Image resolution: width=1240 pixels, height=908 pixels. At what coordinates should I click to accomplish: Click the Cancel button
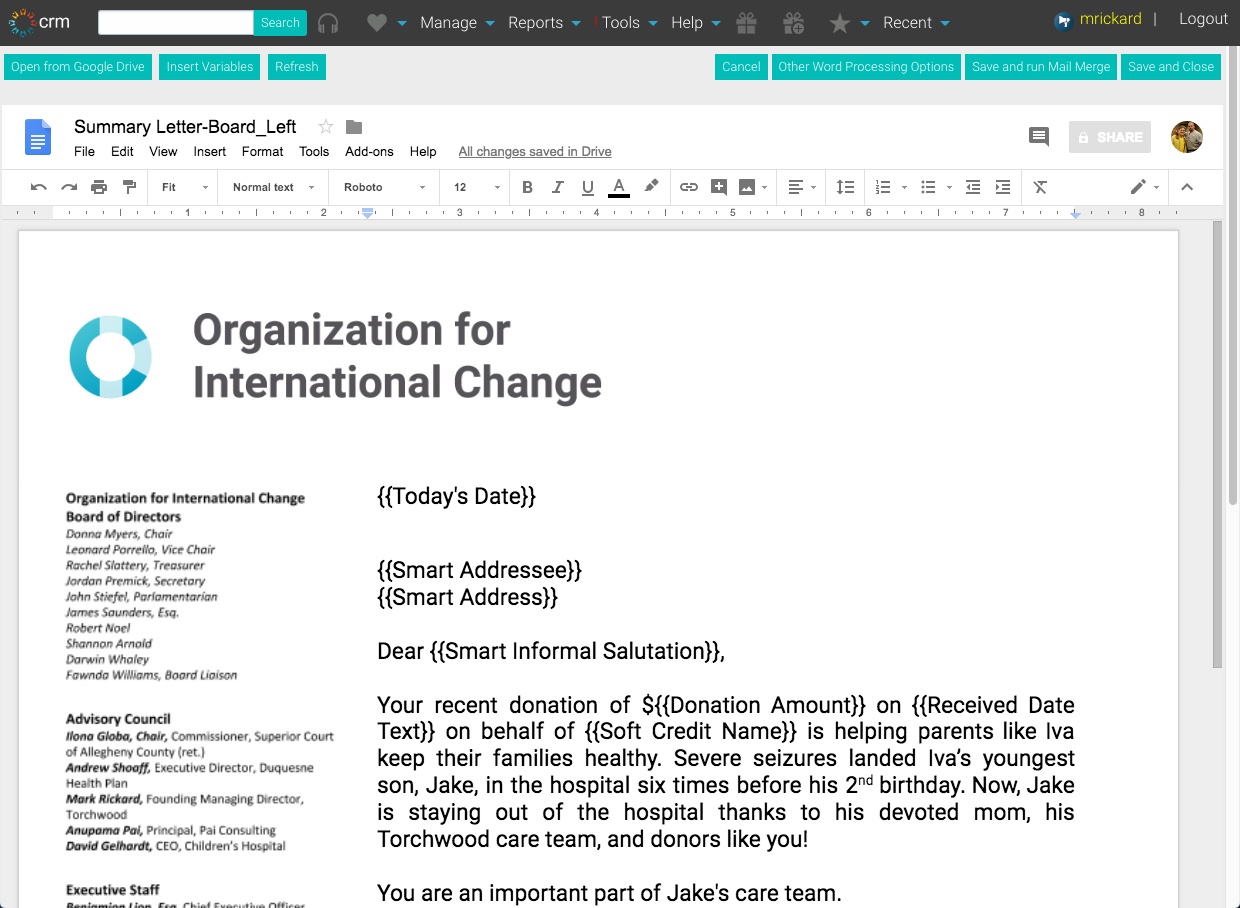tap(741, 67)
